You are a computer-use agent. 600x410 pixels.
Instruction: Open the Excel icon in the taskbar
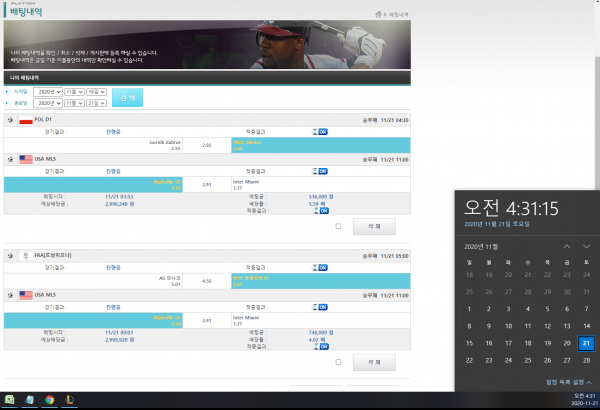tap(10, 400)
